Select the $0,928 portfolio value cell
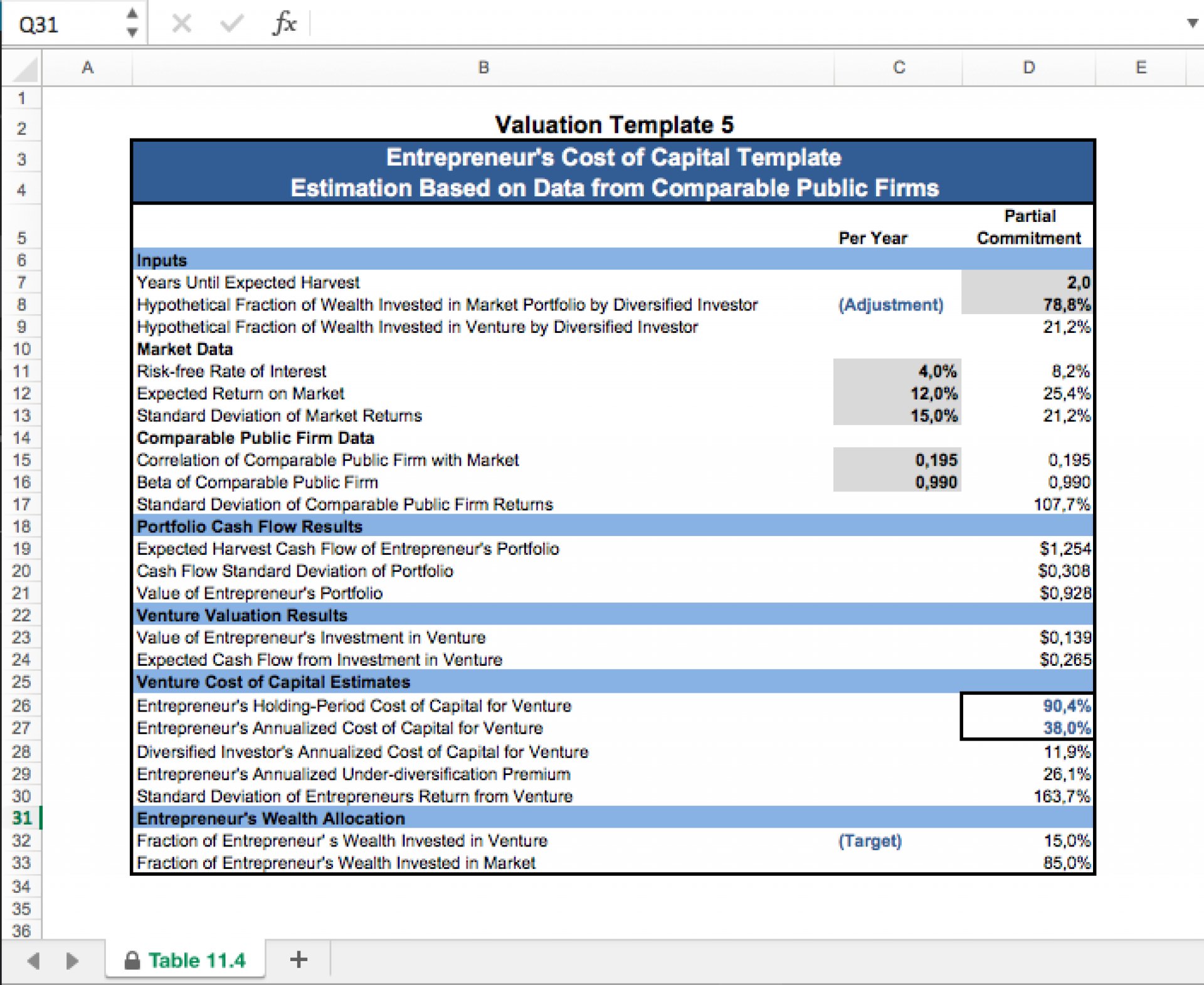Viewport: 1204px width, 985px height. [x=1028, y=593]
